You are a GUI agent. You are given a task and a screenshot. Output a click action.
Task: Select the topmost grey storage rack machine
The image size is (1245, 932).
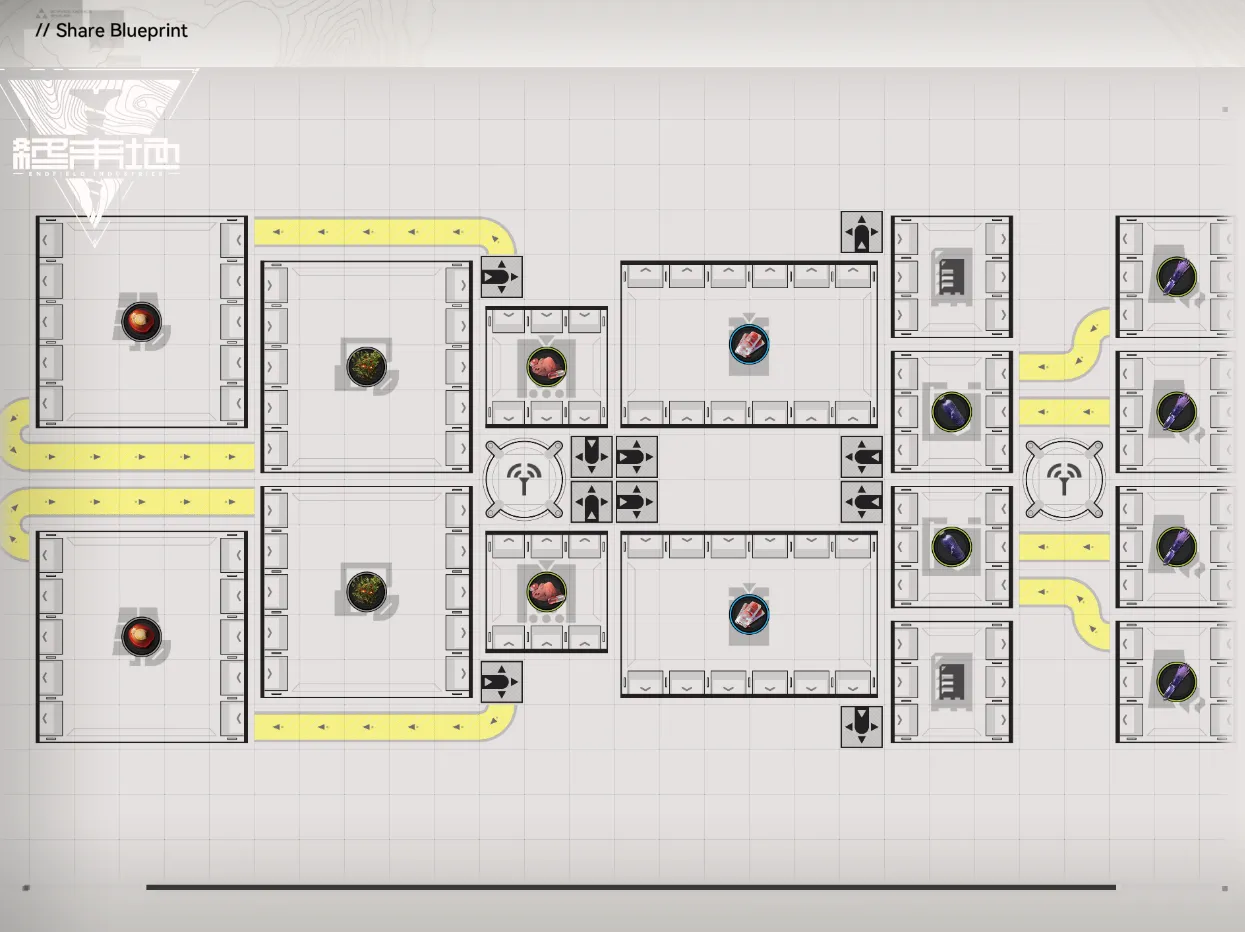click(x=951, y=276)
